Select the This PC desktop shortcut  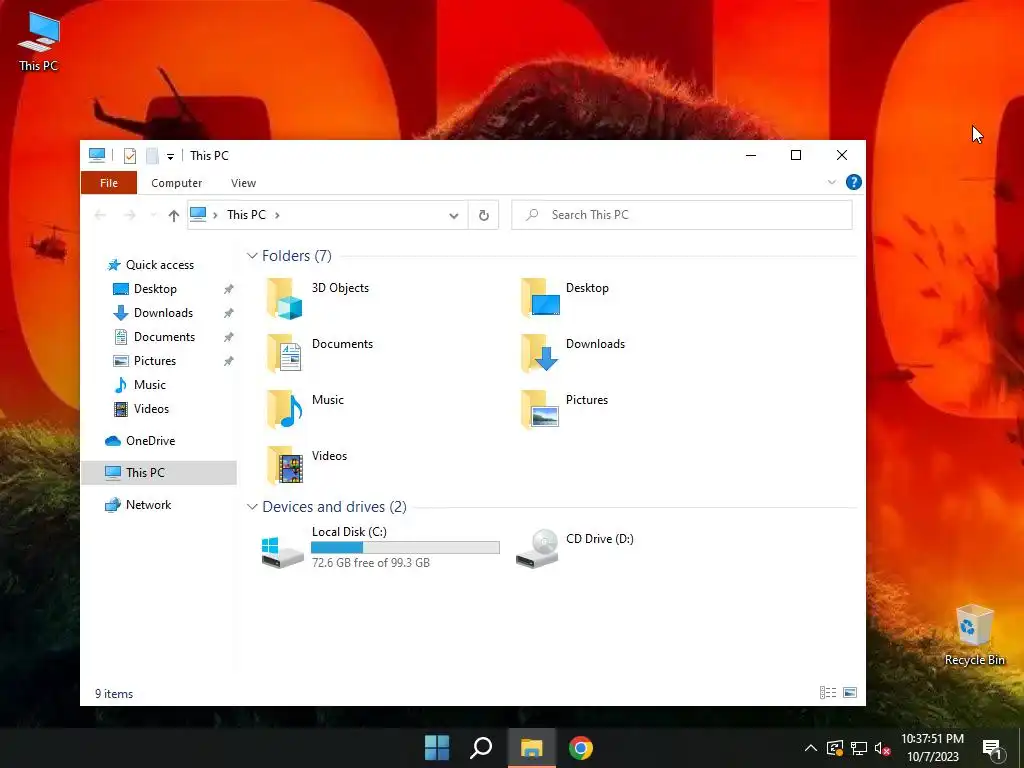point(39,40)
